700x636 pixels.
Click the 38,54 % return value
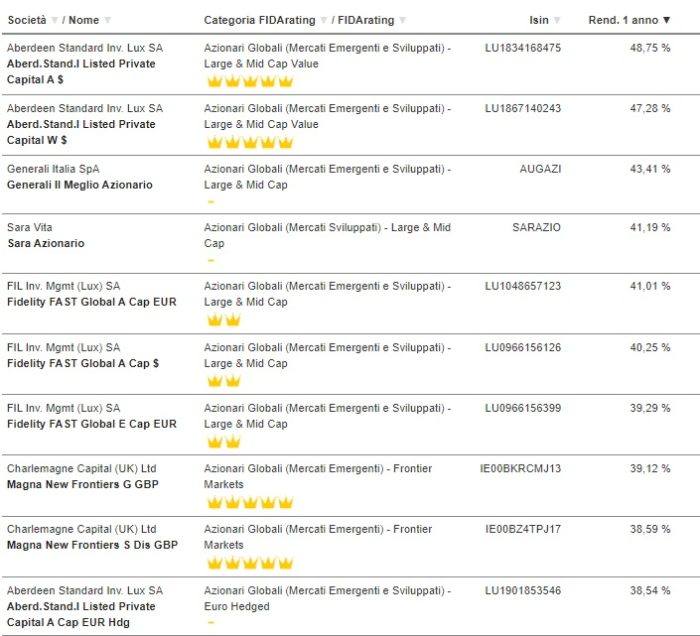[x=650, y=590]
